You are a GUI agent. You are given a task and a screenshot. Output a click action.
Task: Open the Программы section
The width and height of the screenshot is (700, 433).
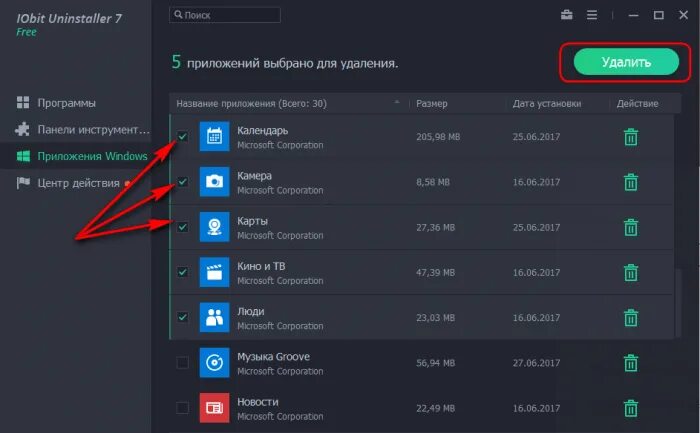click(x=66, y=103)
